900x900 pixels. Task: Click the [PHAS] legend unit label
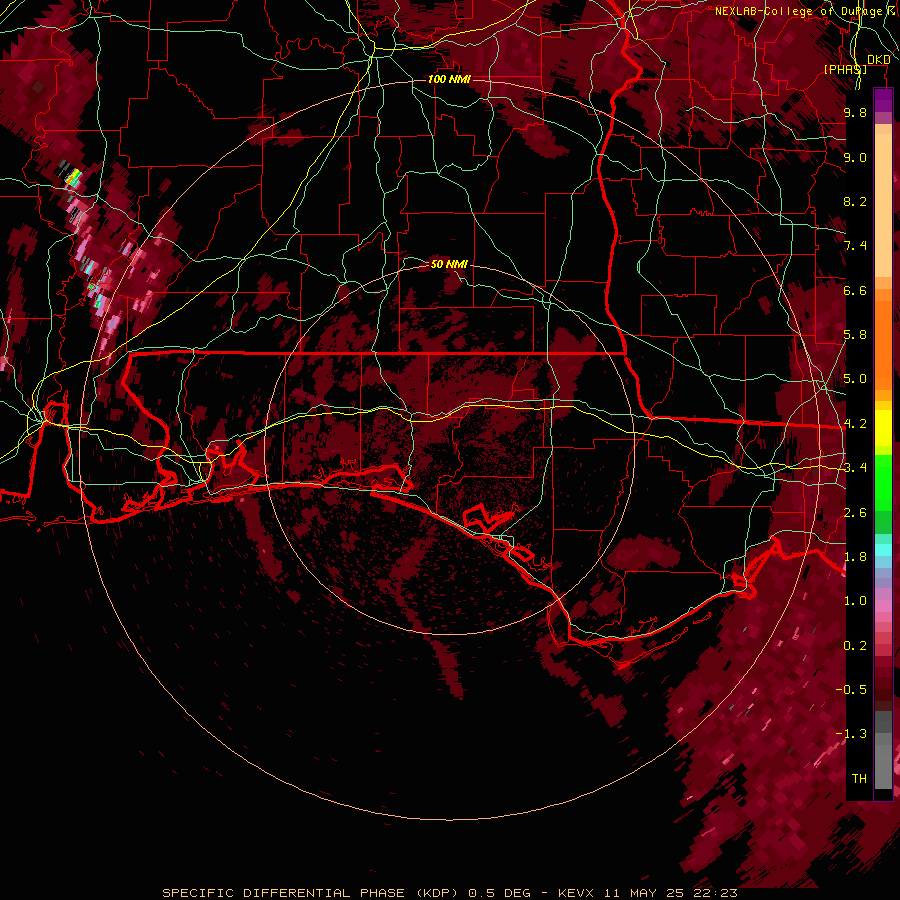coord(845,69)
